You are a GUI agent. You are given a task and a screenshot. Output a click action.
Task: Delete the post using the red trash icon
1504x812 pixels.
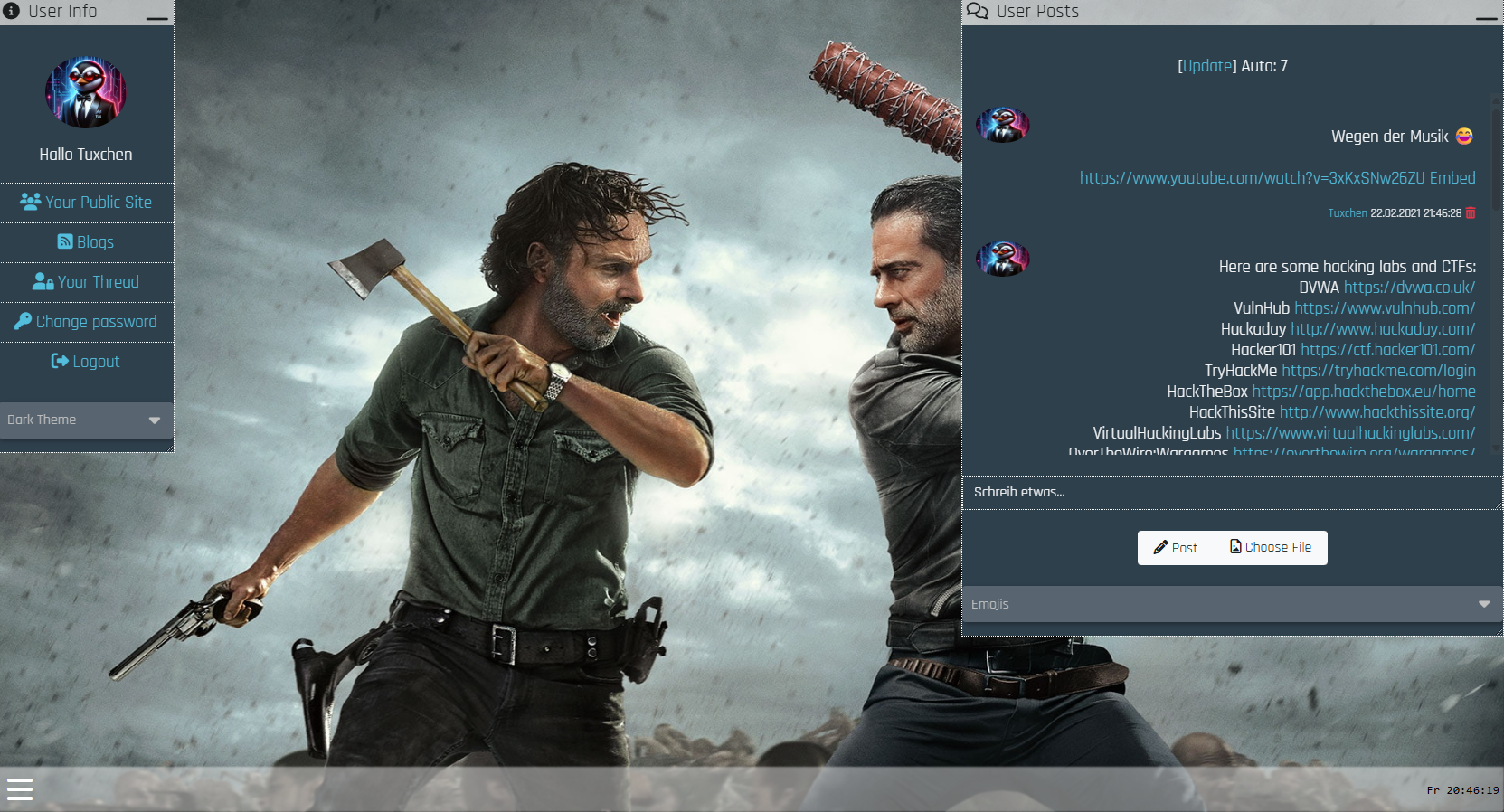click(x=1471, y=213)
